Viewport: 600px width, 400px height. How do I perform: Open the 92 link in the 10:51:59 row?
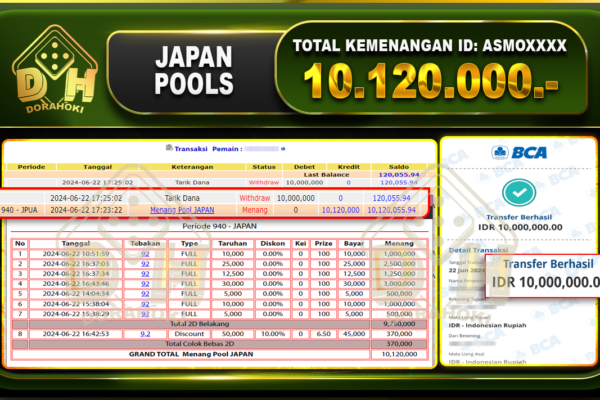pos(145,254)
